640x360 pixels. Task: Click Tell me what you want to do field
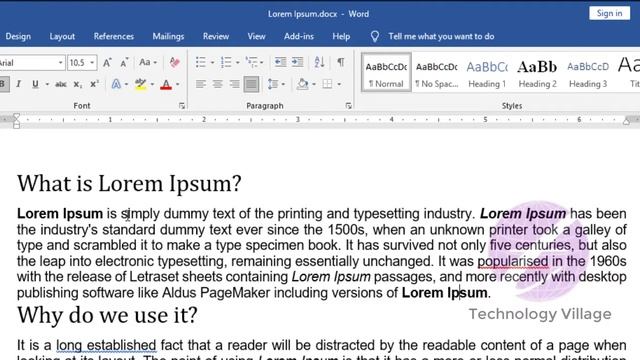point(441,36)
